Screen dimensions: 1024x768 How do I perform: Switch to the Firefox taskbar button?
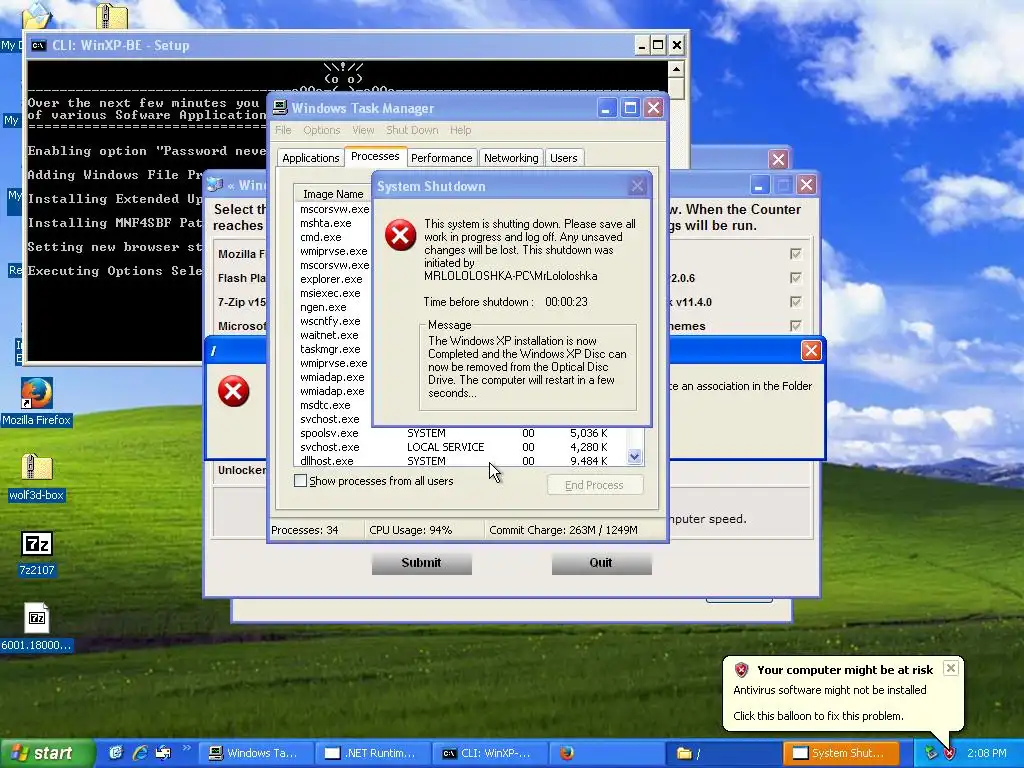click(607, 753)
